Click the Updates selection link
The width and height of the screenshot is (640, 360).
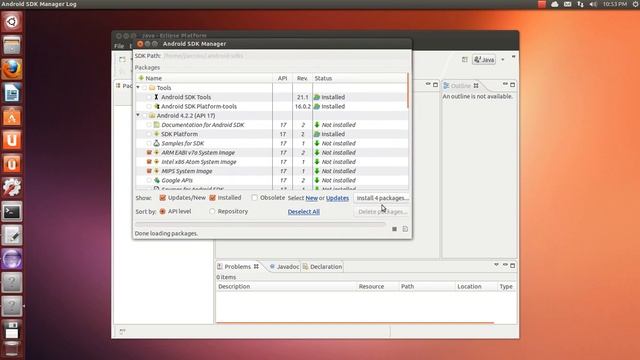coord(337,198)
